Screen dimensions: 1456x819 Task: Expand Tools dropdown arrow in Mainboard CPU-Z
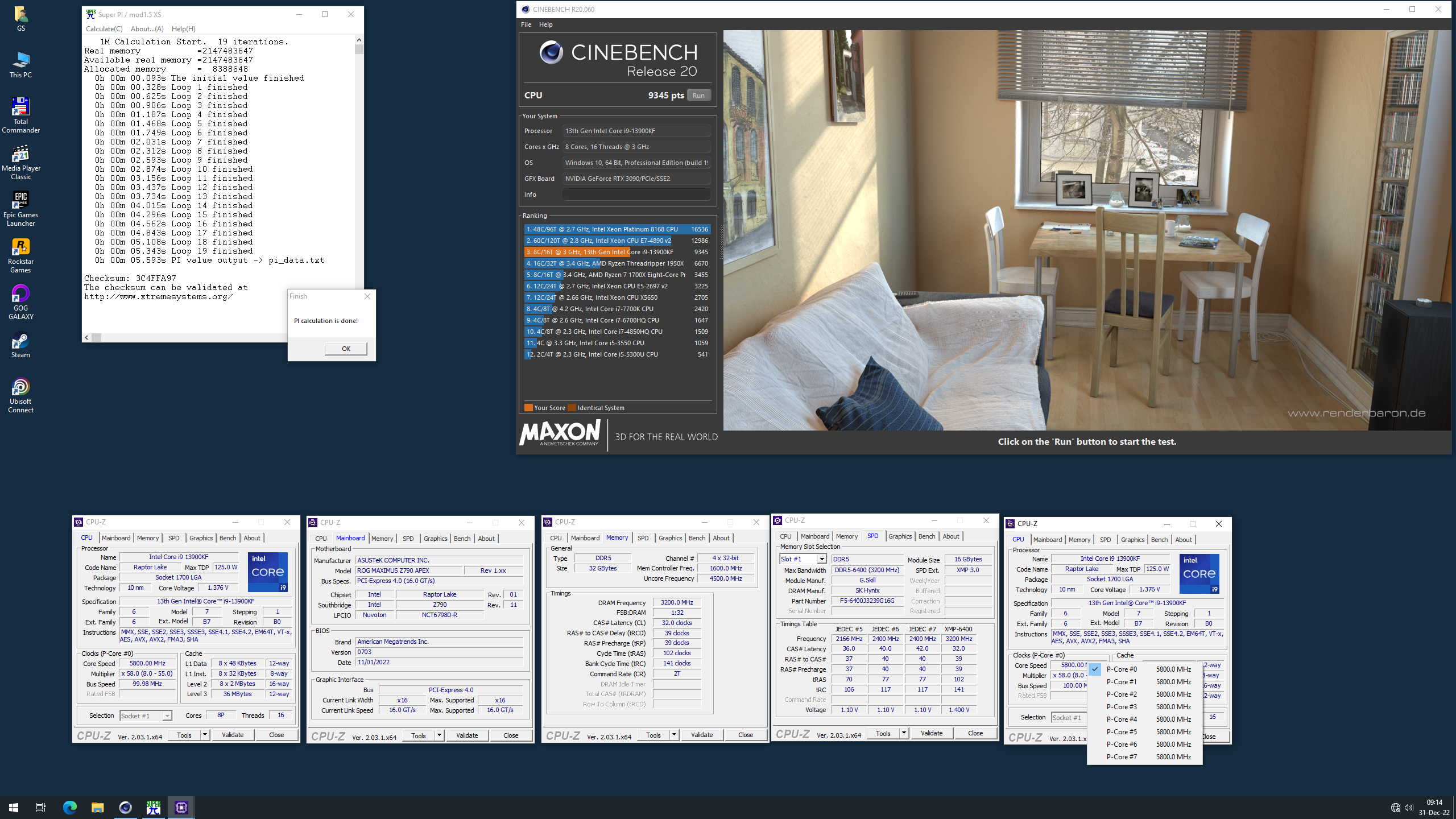coord(439,735)
